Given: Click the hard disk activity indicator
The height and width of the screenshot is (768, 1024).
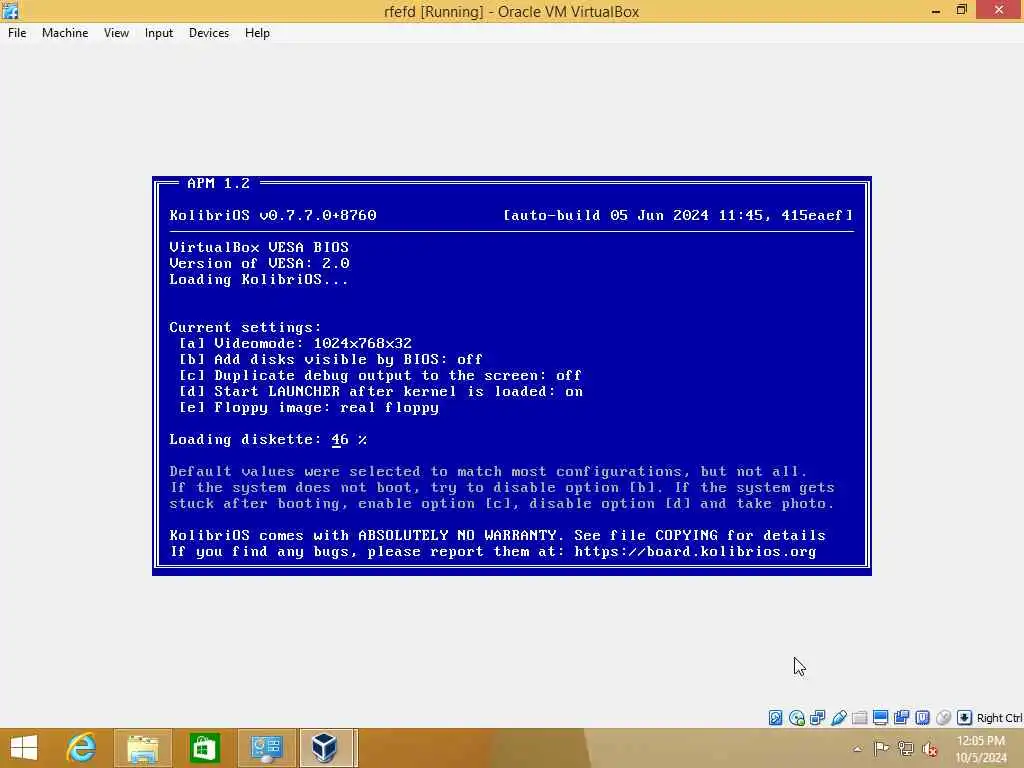Looking at the screenshot, I should coord(775,718).
